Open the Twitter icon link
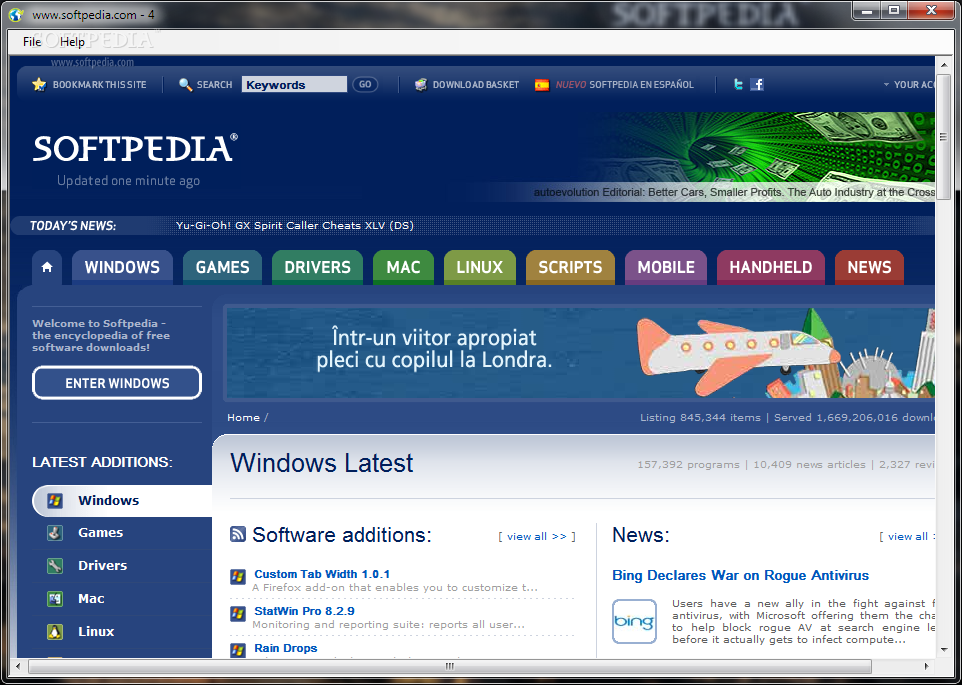 738,85
